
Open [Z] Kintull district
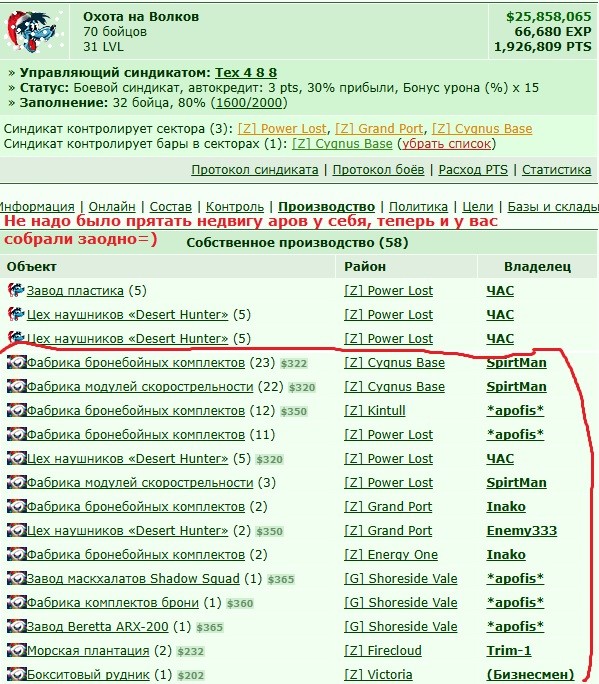(x=375, y=410)
